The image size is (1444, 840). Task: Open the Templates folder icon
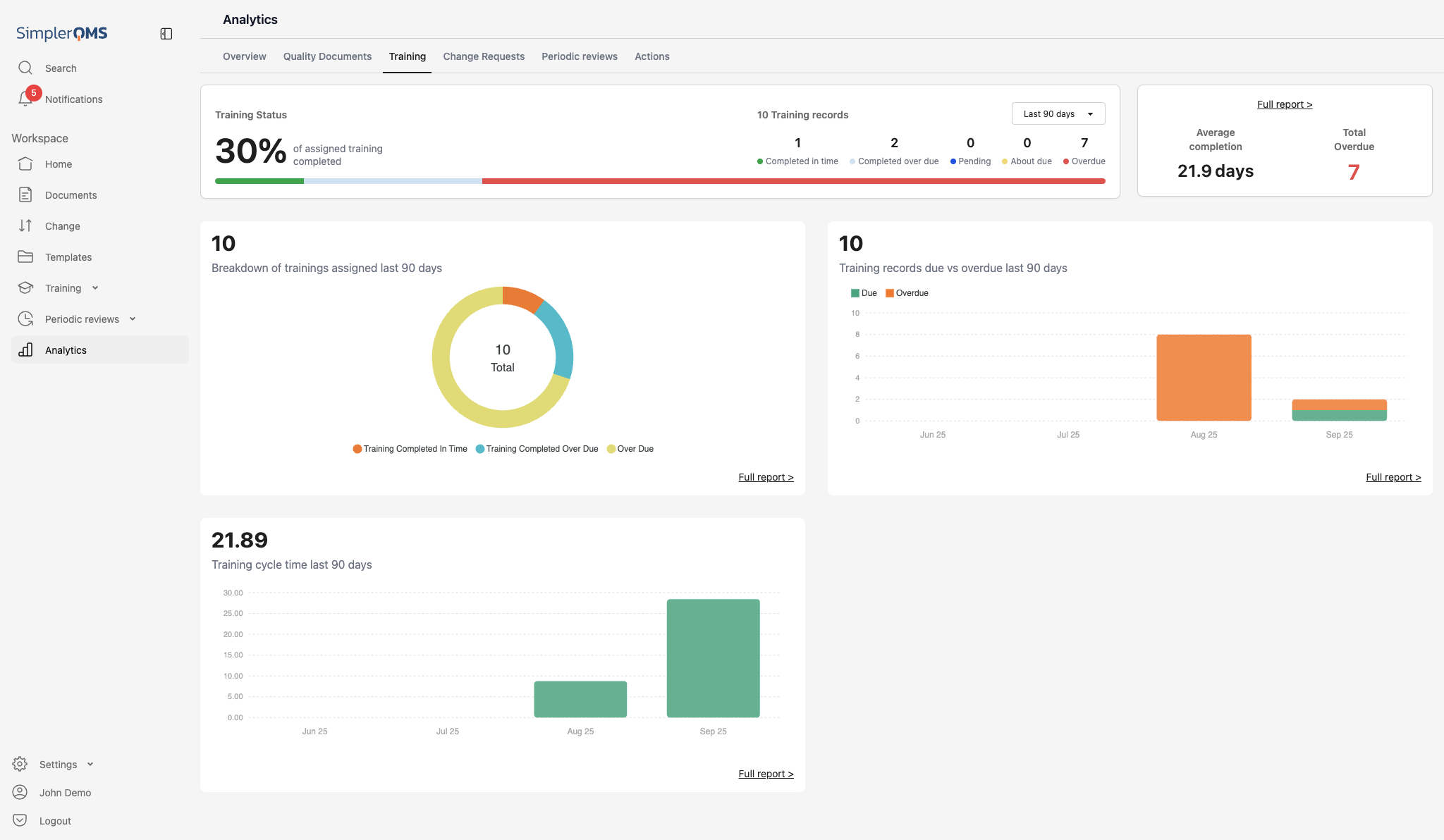[x=25, y=257]
